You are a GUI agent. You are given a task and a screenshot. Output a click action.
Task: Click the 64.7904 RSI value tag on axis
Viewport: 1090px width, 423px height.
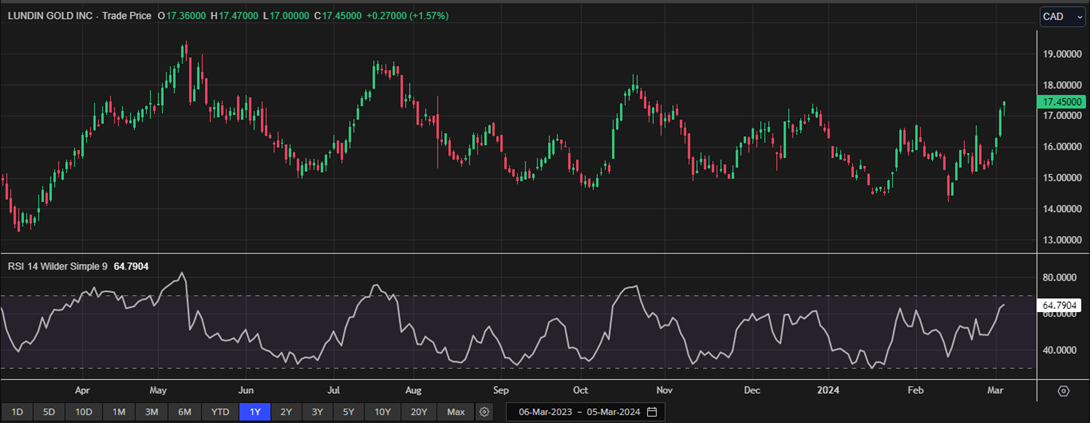(1060, 305)
